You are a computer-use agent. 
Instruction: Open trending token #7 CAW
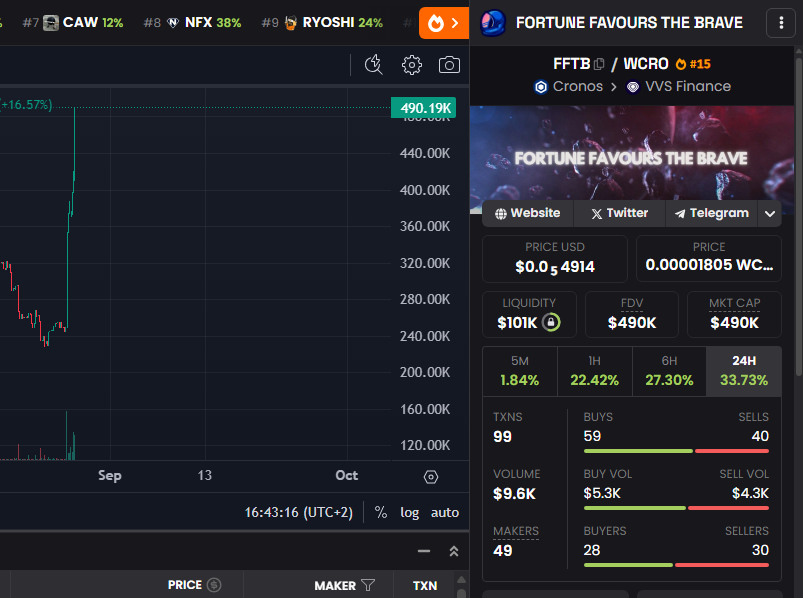pos(73,23)
